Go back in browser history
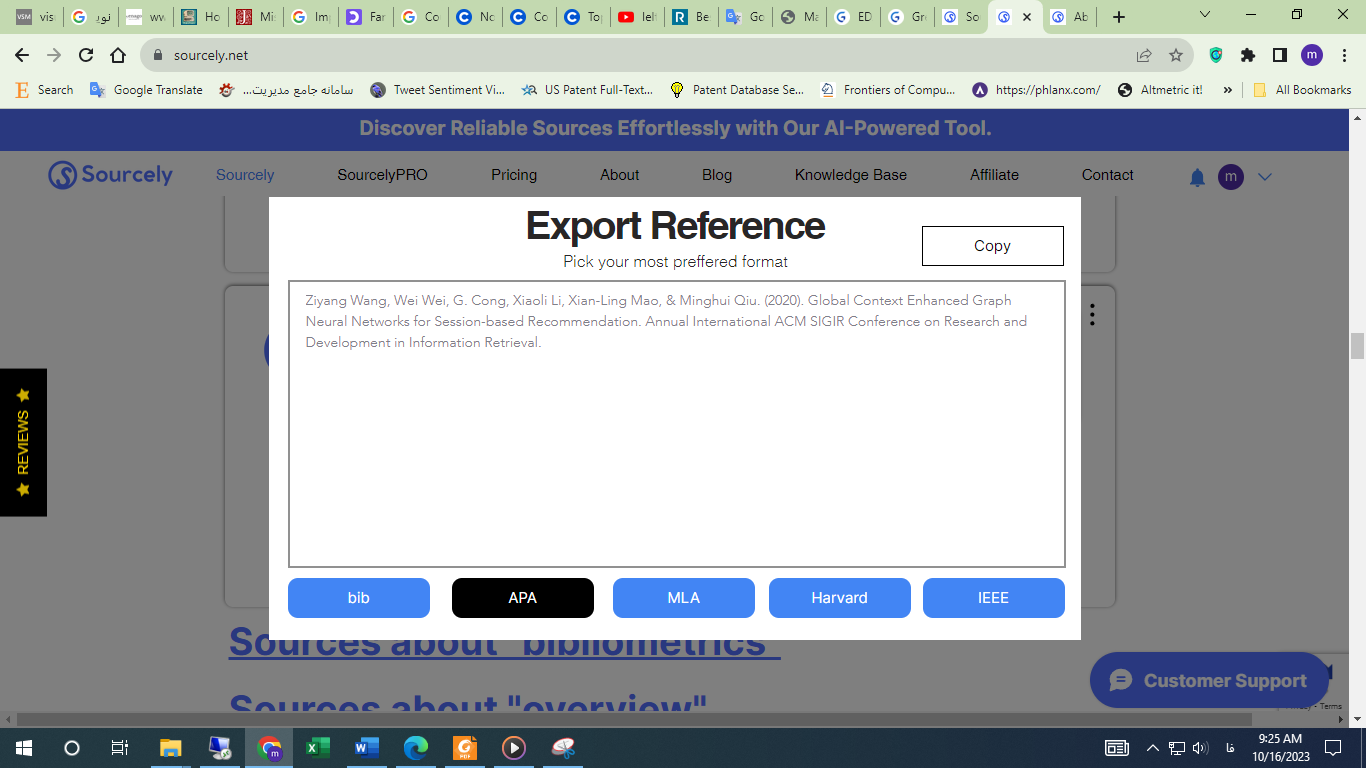Image resolution: width=1366 pixels, height=768 pixels. [x=22, y=55]
